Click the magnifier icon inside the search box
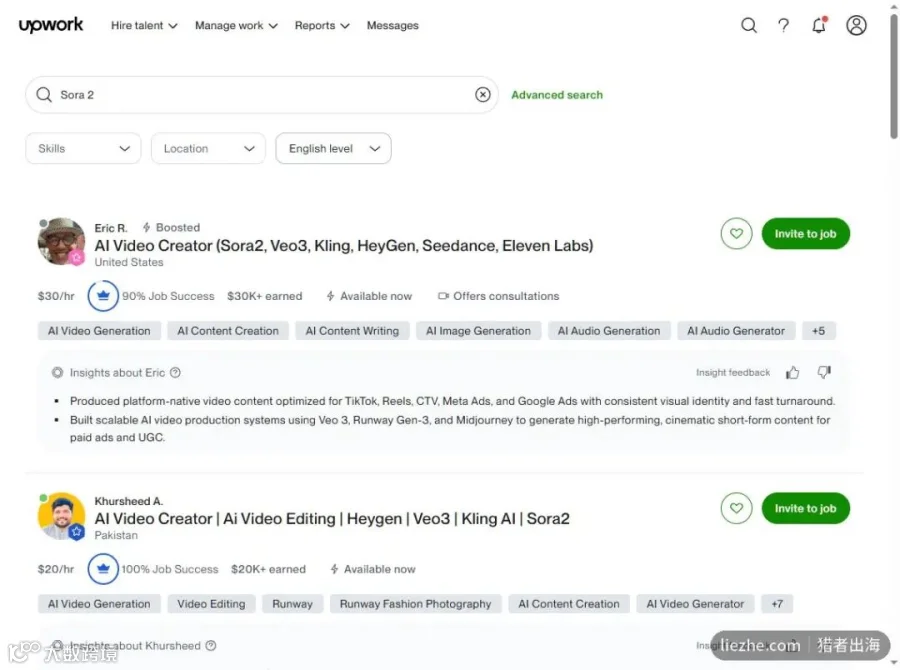Viewport: 900px width, 670px height. click(x=44, y=95)
